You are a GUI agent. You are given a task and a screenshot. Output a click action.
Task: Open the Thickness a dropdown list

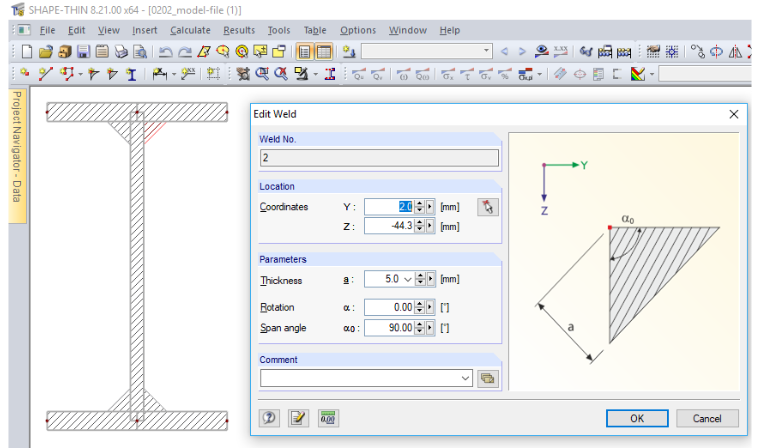pos(408,279)
